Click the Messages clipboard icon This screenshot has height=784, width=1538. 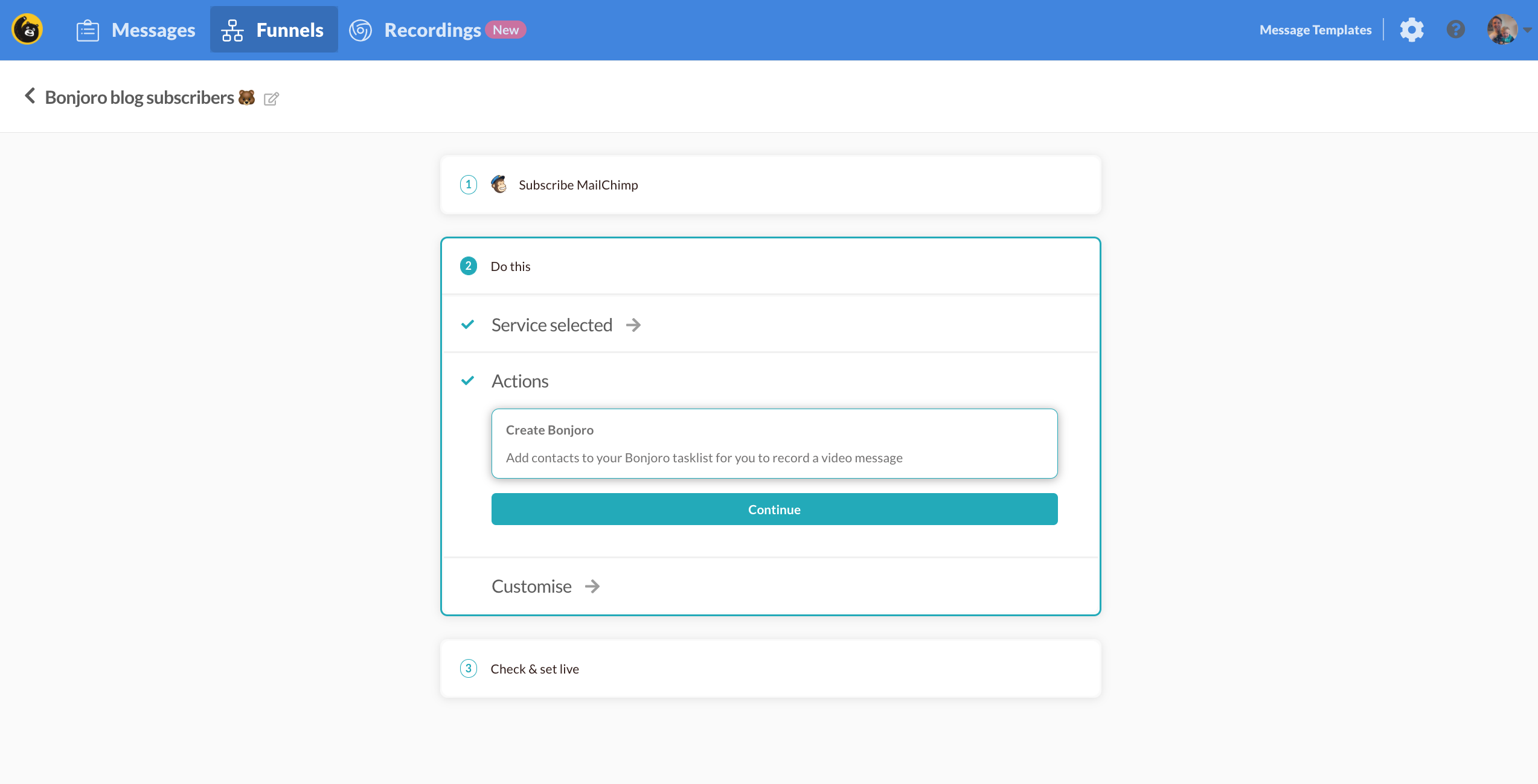click(88, 30)
